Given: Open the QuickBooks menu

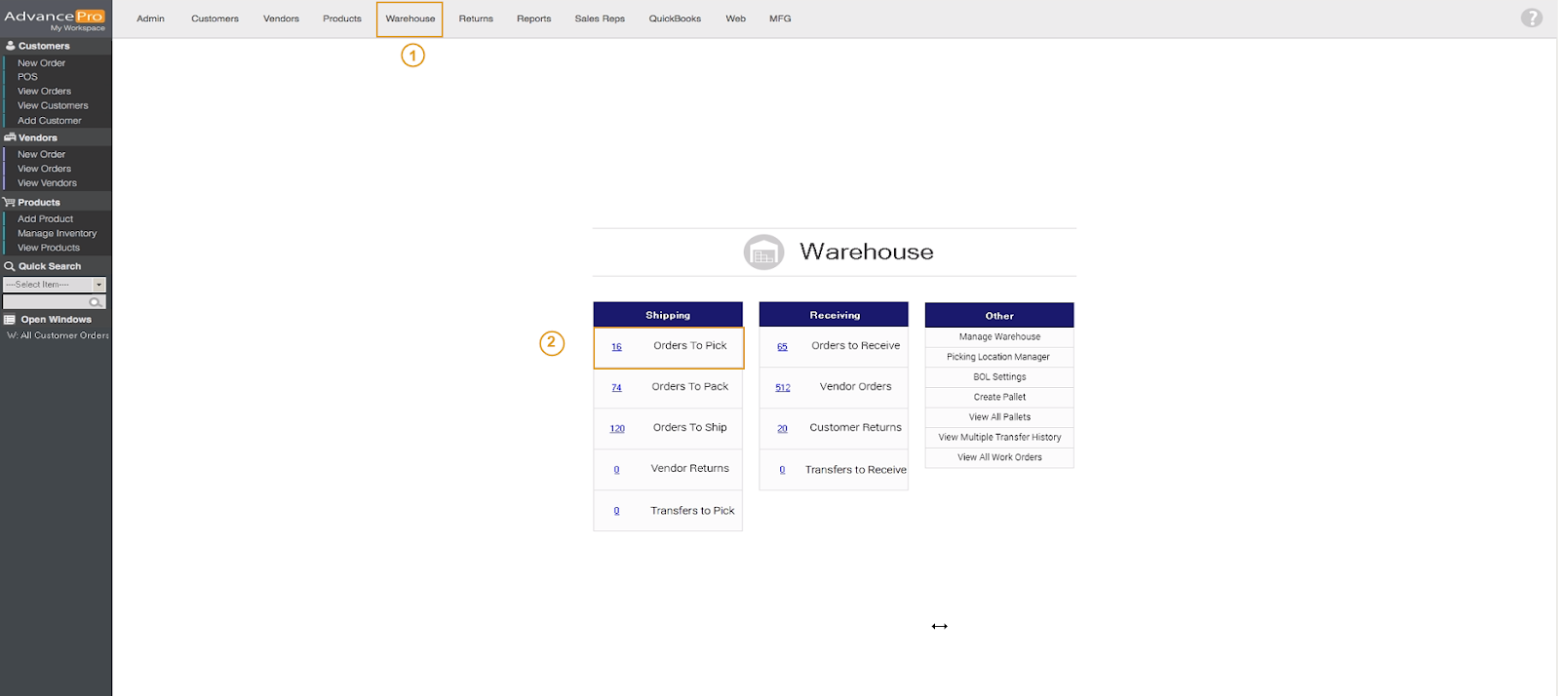Looking at the screenshot, I should click(x=675, y=19).
